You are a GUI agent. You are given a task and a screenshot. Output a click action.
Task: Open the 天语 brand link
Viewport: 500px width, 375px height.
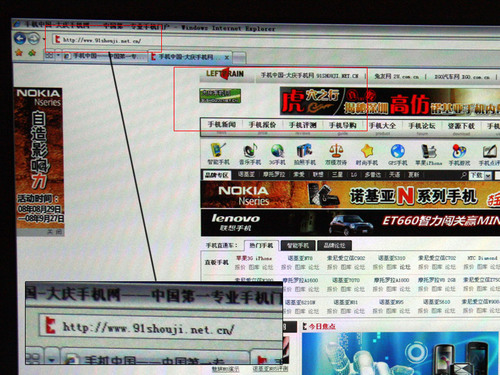[x=394, y=175]
